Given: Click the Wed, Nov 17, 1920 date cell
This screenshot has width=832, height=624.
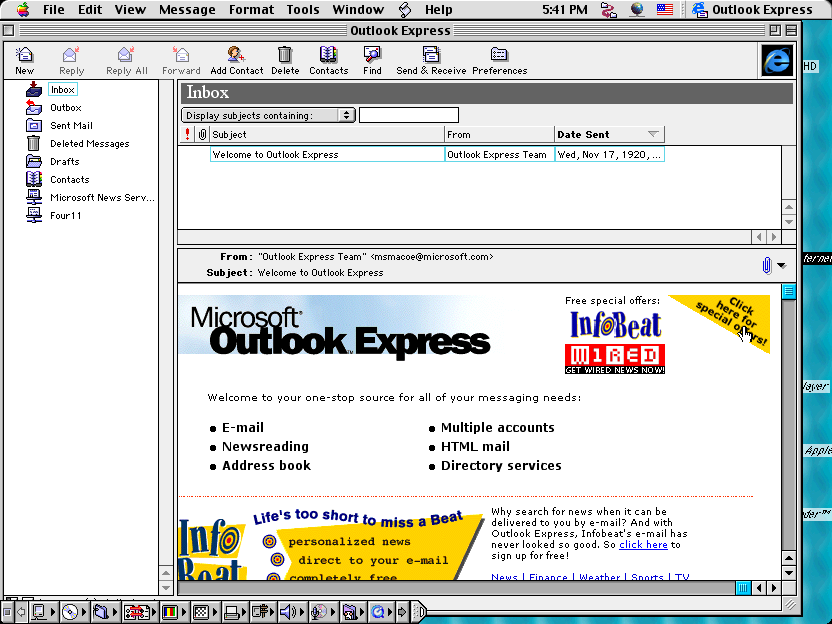Looking at the screenshot, I should [x=609, y=154].
